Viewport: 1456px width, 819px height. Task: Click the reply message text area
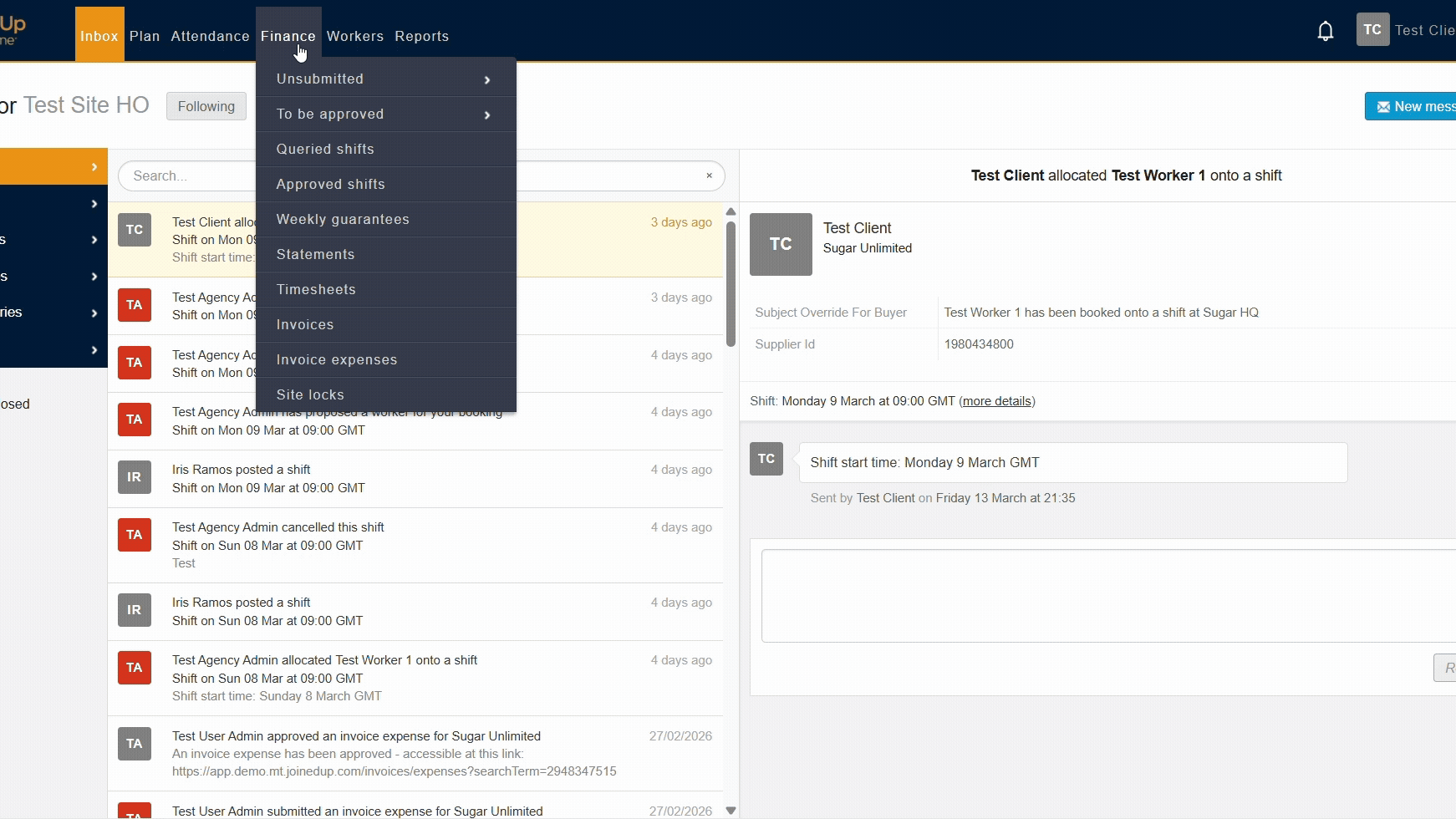click(1103, 595)
